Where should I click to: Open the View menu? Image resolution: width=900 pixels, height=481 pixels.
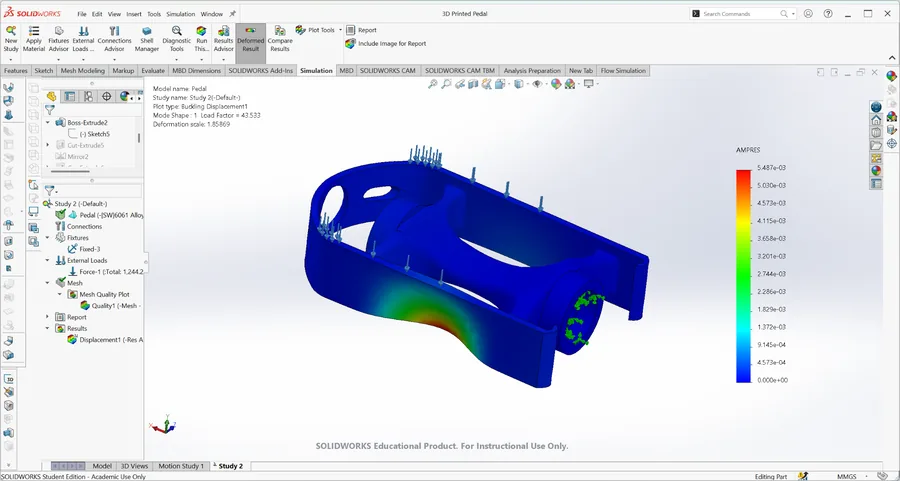coord(114,14)
